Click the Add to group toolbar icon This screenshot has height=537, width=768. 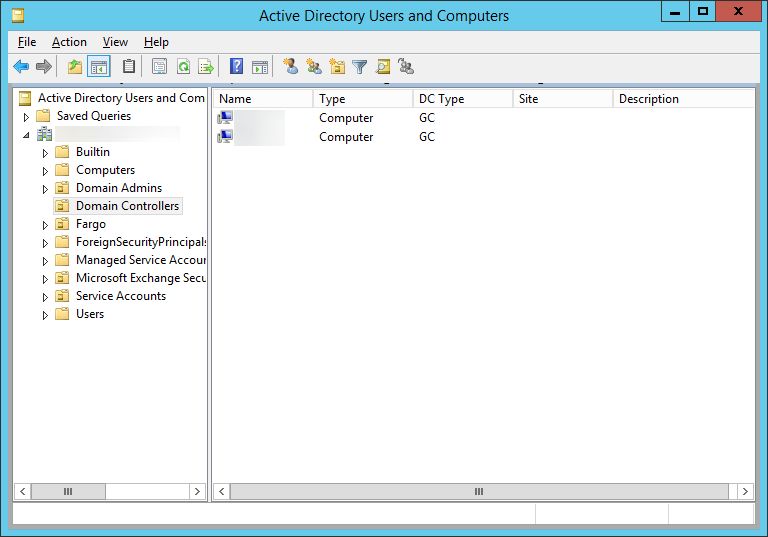pos(406,66)
